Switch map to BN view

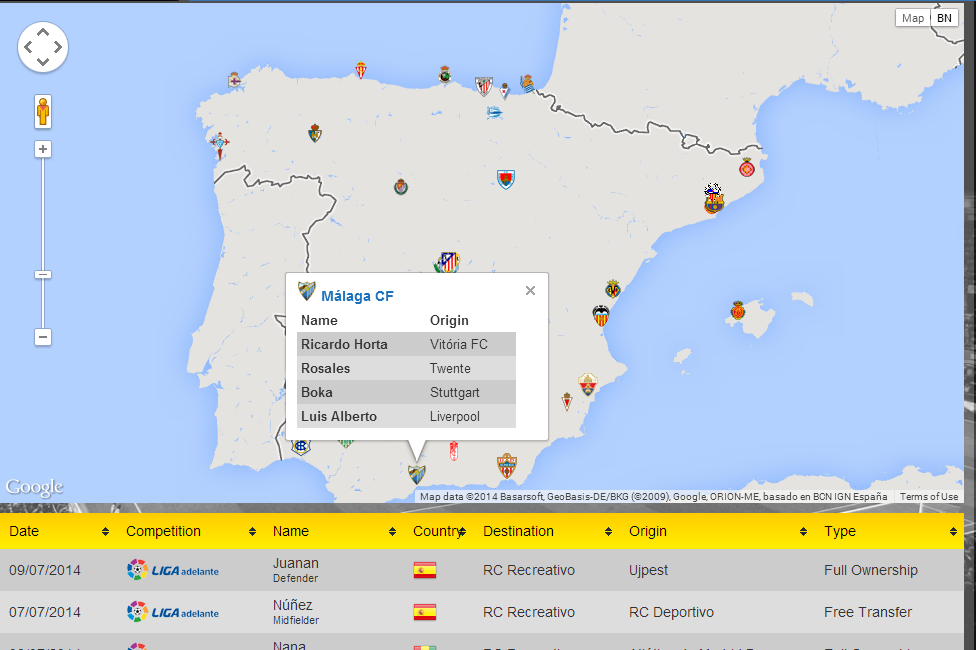pos(944,18)
